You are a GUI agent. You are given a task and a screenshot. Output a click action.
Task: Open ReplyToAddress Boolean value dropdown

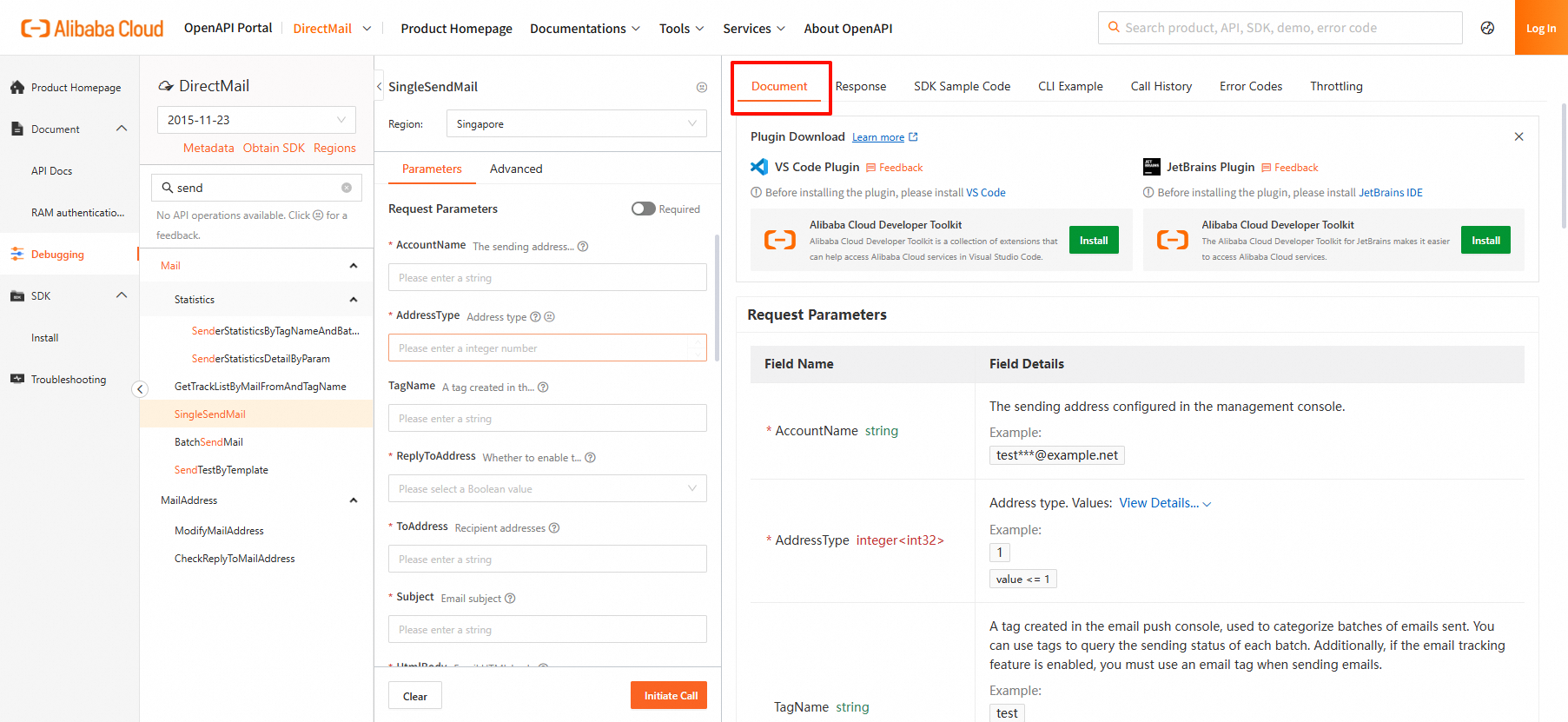coord(547,488)
